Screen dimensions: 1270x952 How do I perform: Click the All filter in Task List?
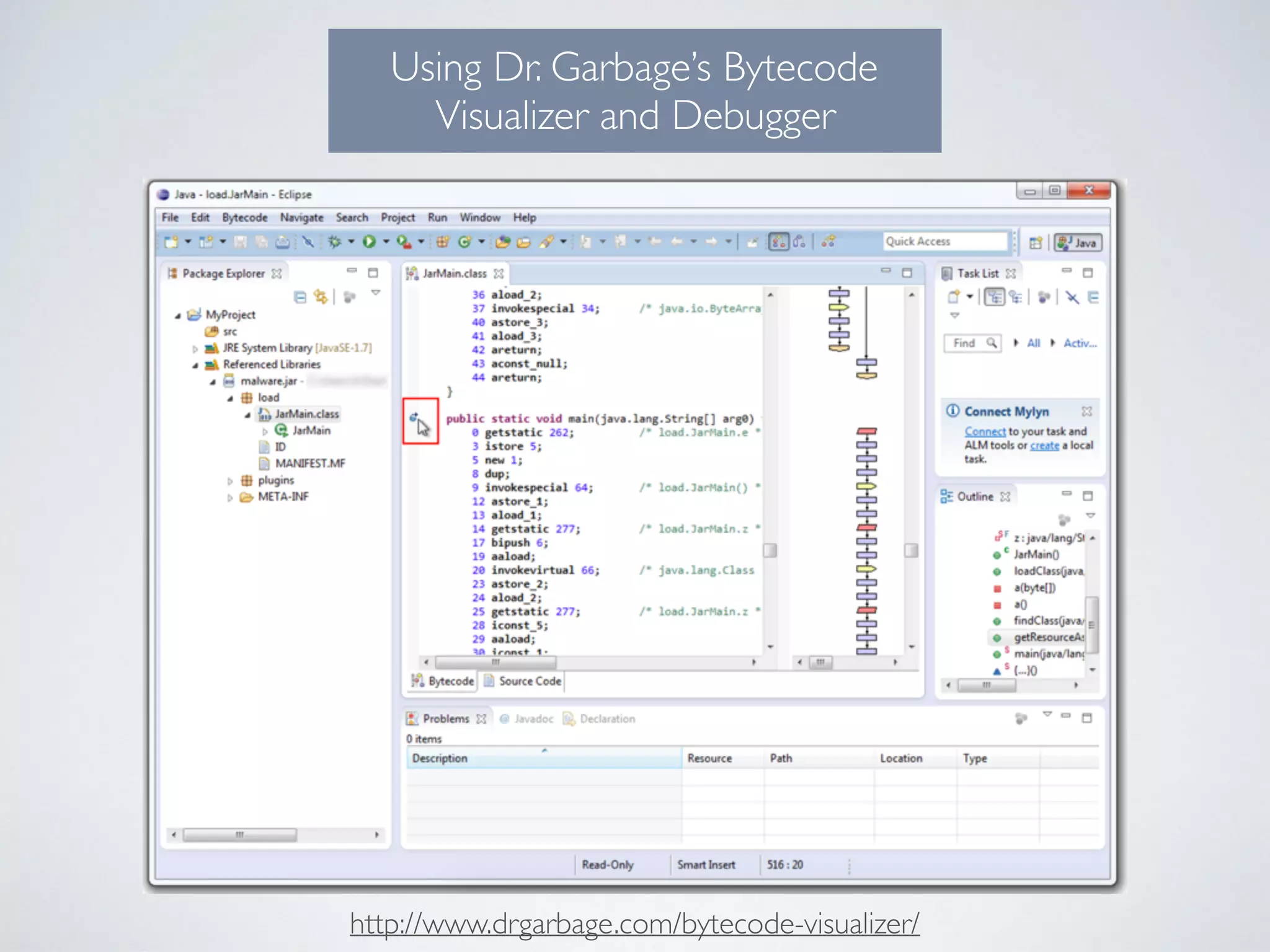(1033, 343)
